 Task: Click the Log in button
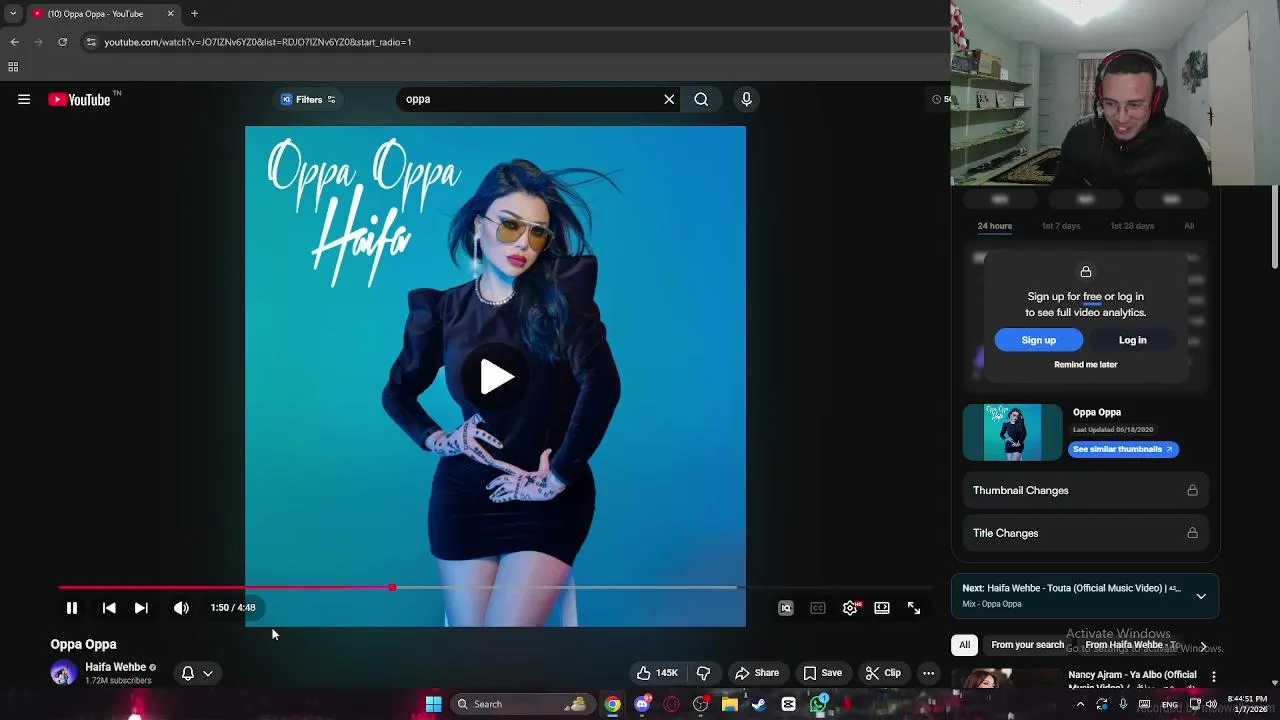click(1132, 340)
